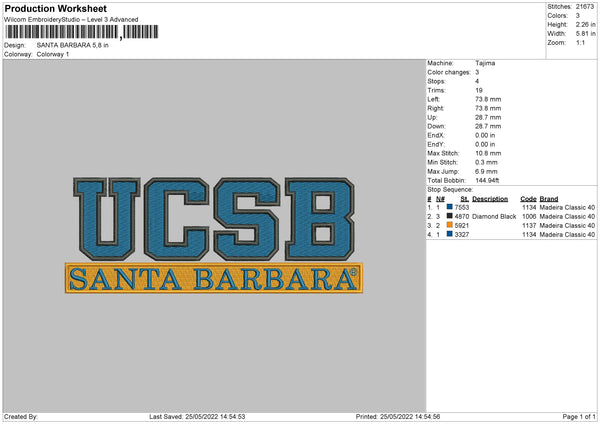The image size is (600, 424).
Task: Click the stitch count 7553 in row 1
Action: [x=462, y=207]
